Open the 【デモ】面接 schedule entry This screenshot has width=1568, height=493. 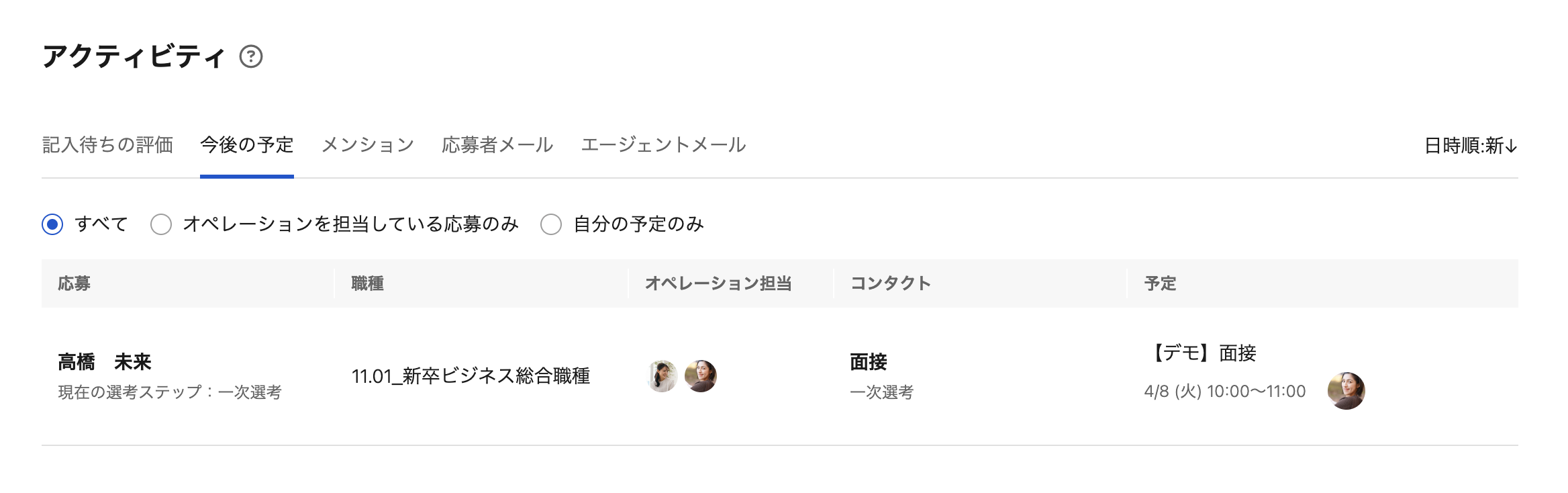click(x=1202, y=353)
